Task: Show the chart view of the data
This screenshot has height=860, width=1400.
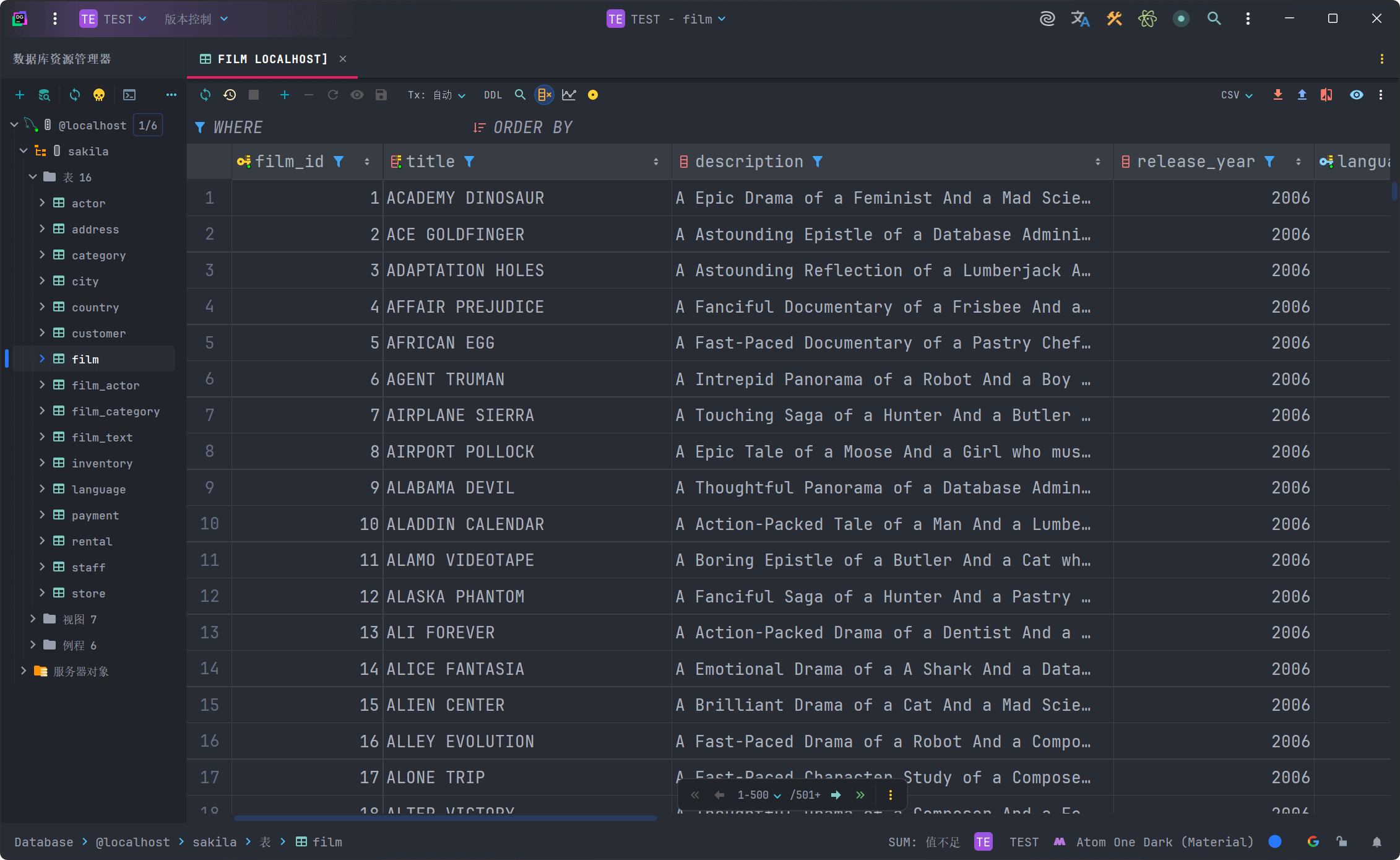Action: tap(569, 95)
